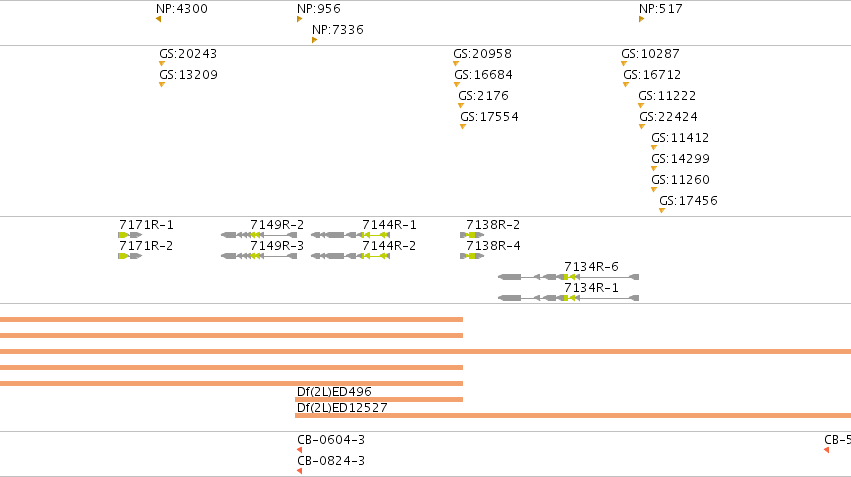Click the GS:13209 insertion triangle
The height and width of the screenshot is (477, 851).
(x=162, y=85)
